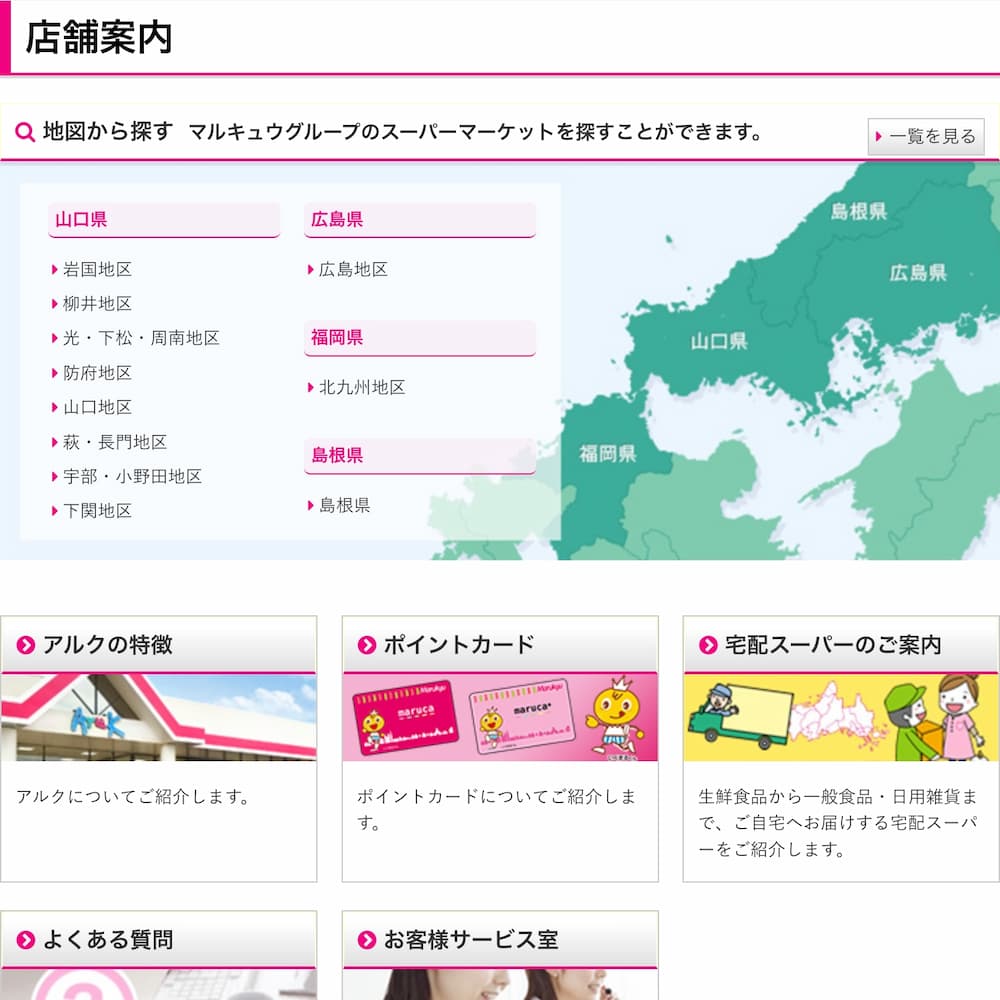This screenshot has width=1000, height=1000.
Task: Click 福岡県 region on the map
Action: tap(607, 454)
